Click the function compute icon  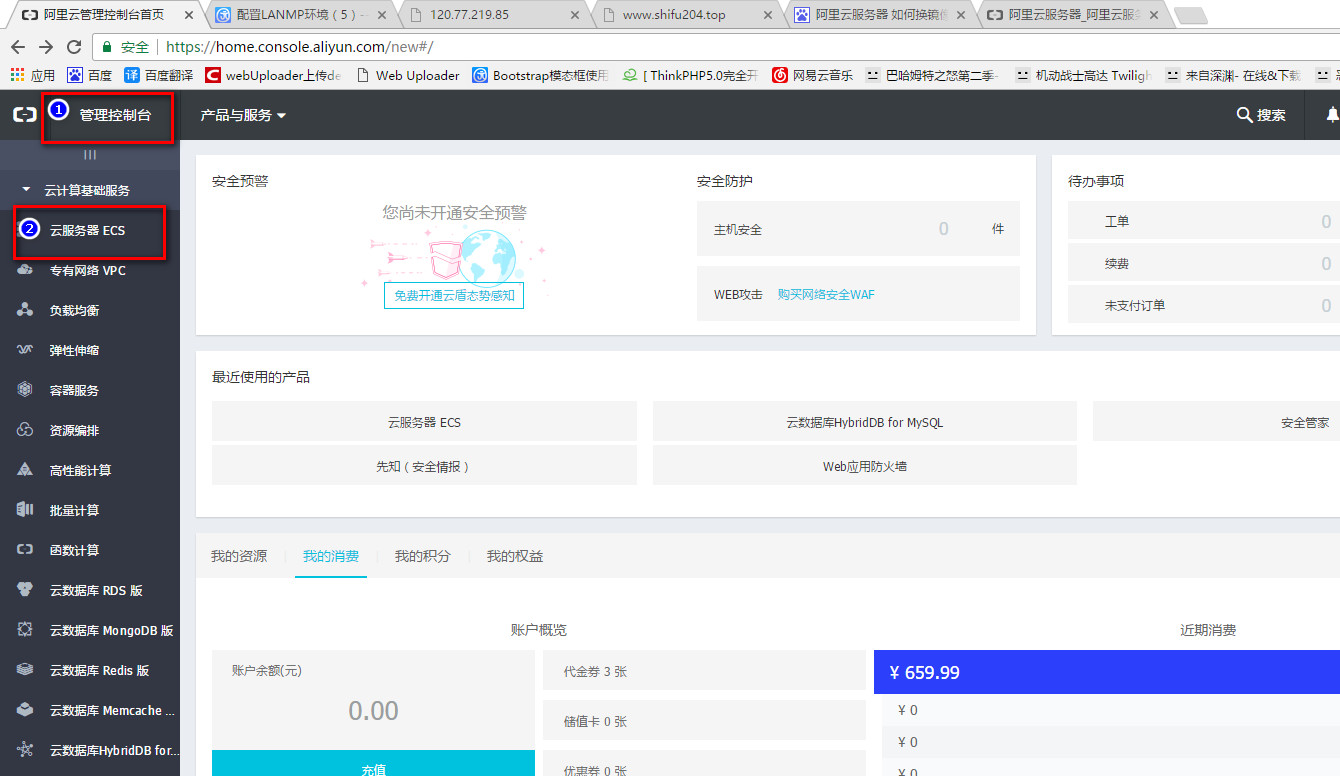[x=26, y=550]
